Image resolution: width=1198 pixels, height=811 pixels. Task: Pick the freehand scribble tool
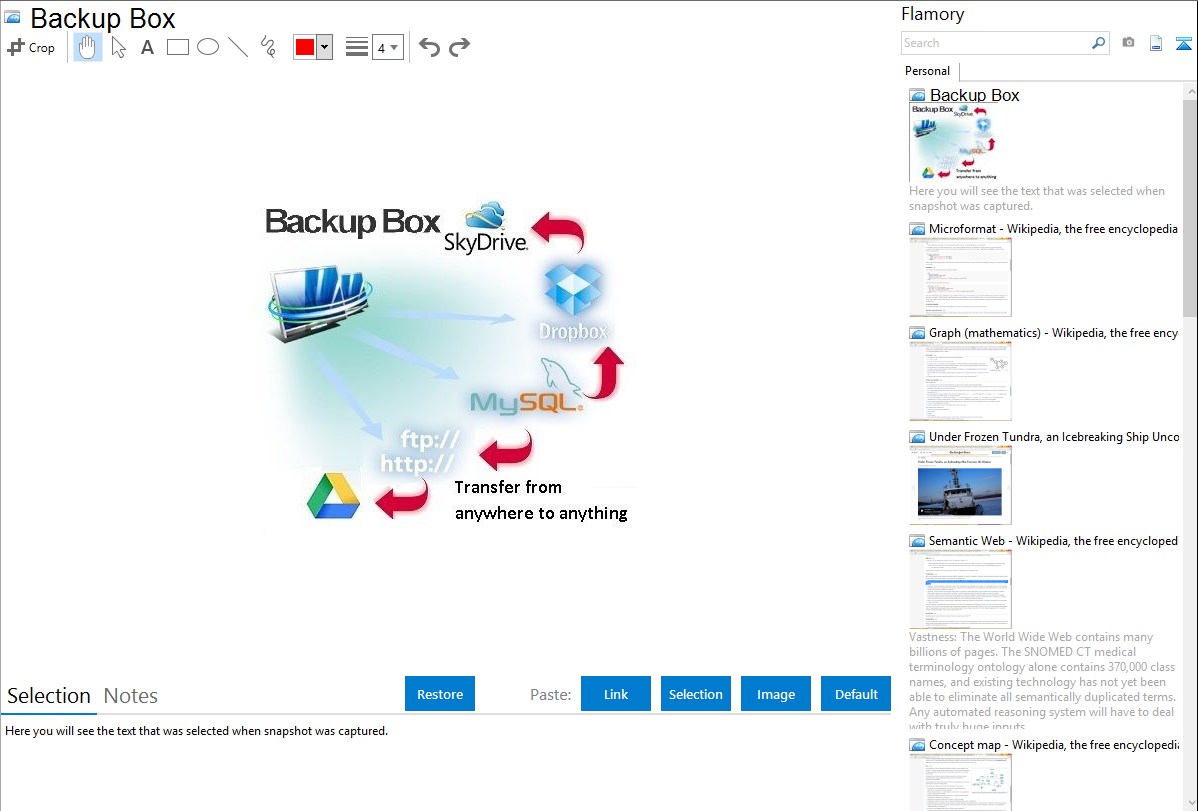[x=268, y=47]
